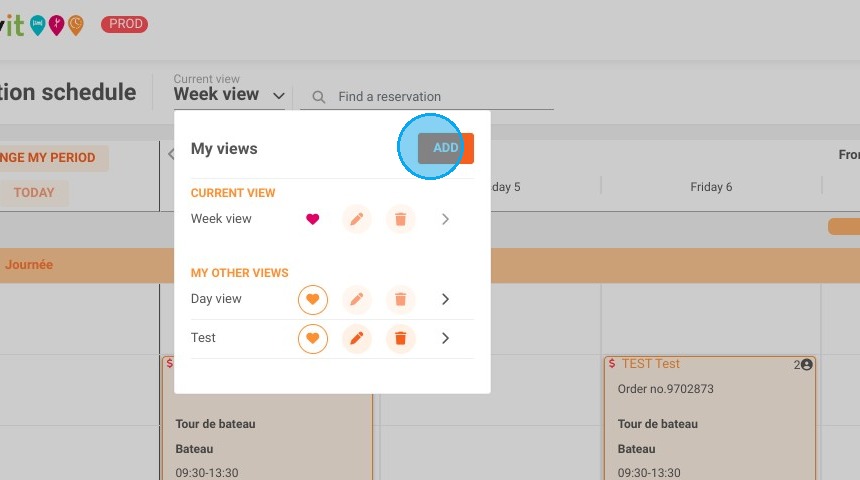This screenshot has height=480, width=860.
Task: Delete the Week view with trash icon
Action: (x=400, y=219)
